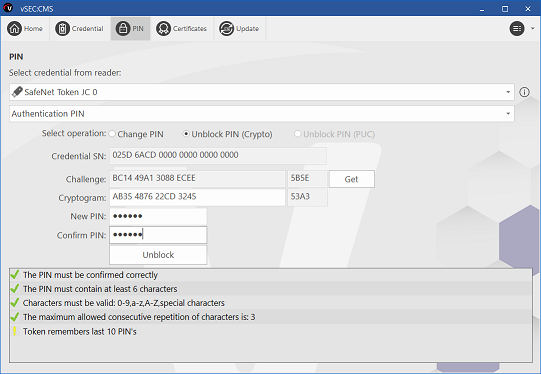
Task: Select 'Characters must be valid' row
Action: pyautogui.click(x=270, y=303)
